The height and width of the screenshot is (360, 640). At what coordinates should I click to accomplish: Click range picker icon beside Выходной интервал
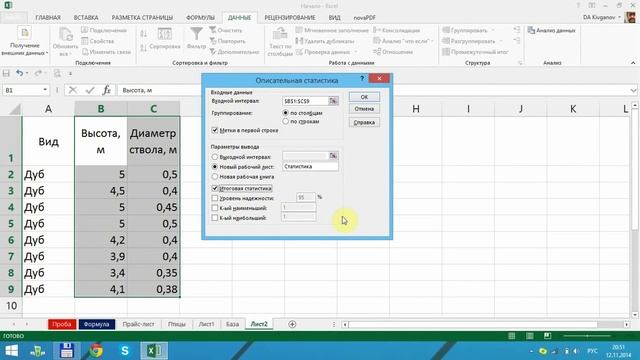click(x=333, y=156)
